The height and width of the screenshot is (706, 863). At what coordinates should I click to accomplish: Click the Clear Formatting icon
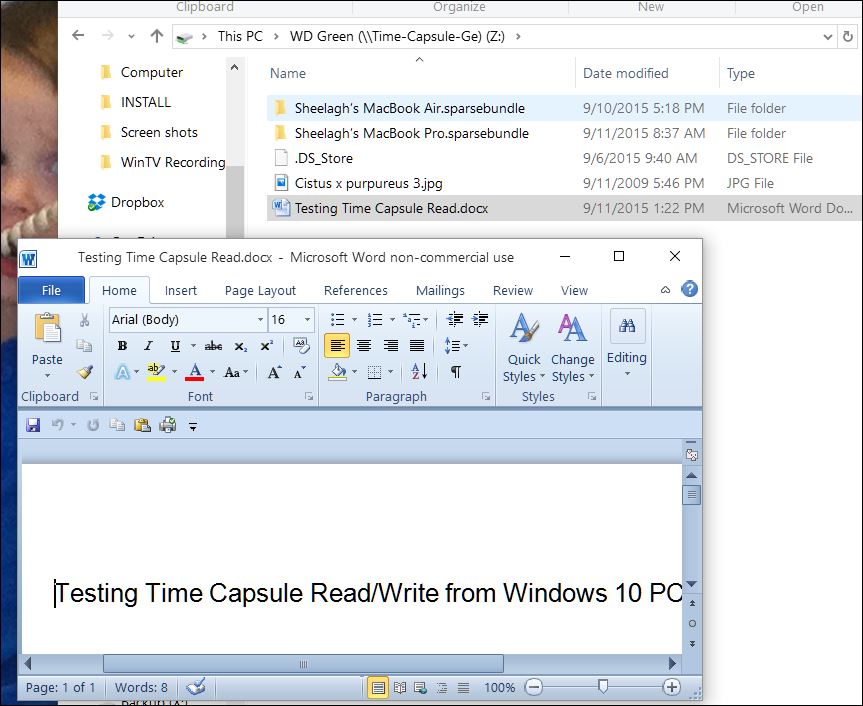(x=301, y=346)
